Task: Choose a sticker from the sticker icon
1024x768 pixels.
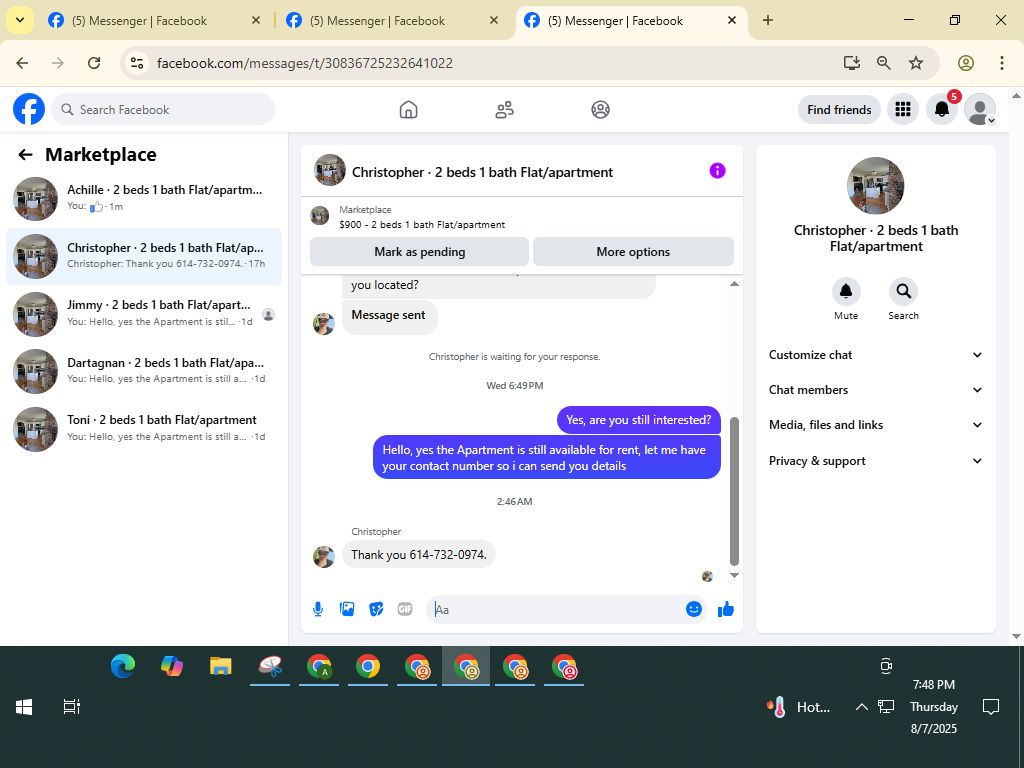Action: pos(376,609)
